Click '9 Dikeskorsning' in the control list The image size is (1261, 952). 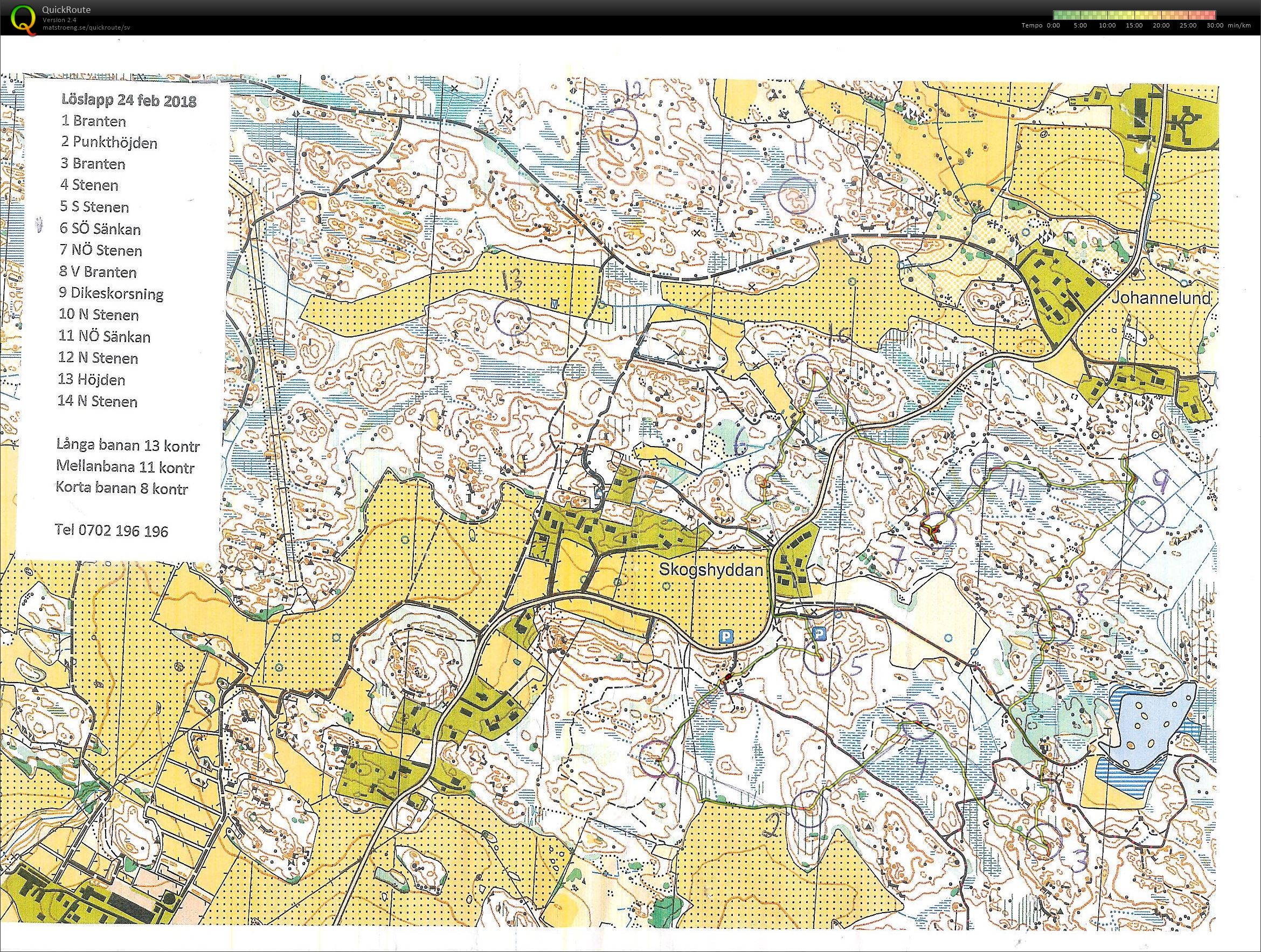(111, 294)
